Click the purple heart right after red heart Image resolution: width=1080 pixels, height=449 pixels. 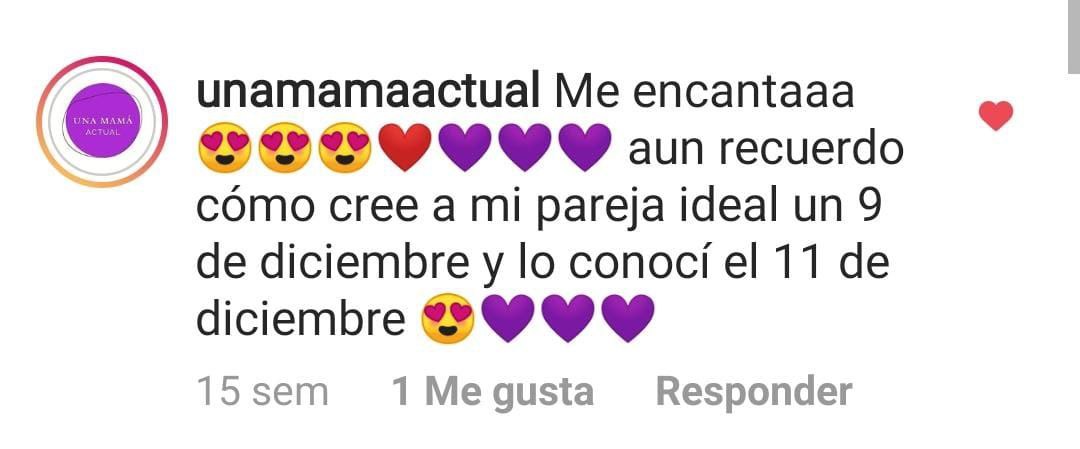[x=465, y=147]
